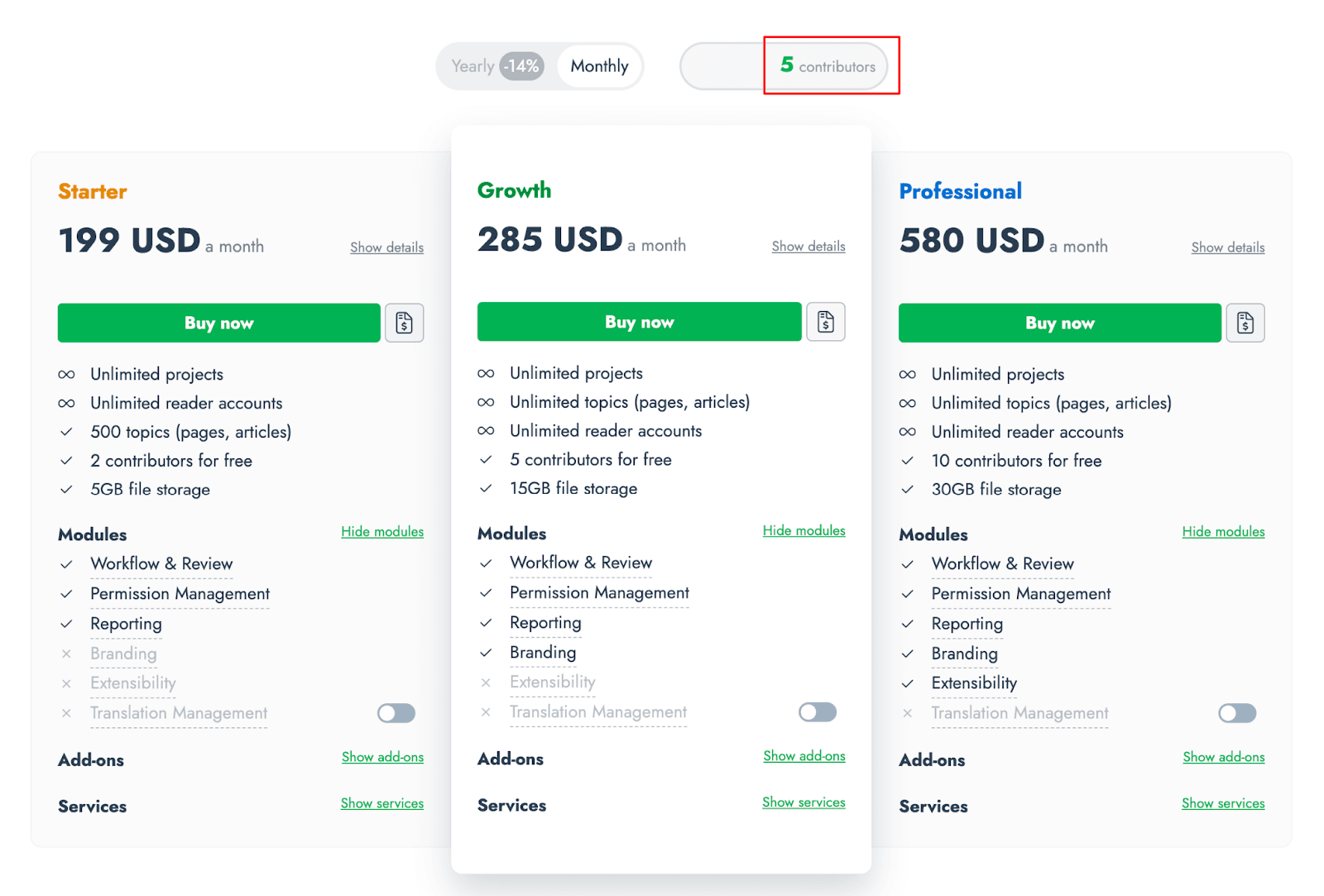Show services for the Growth plan
Image resolution: width=1324 pixels, height=896 pixels.
pos(804,803)
